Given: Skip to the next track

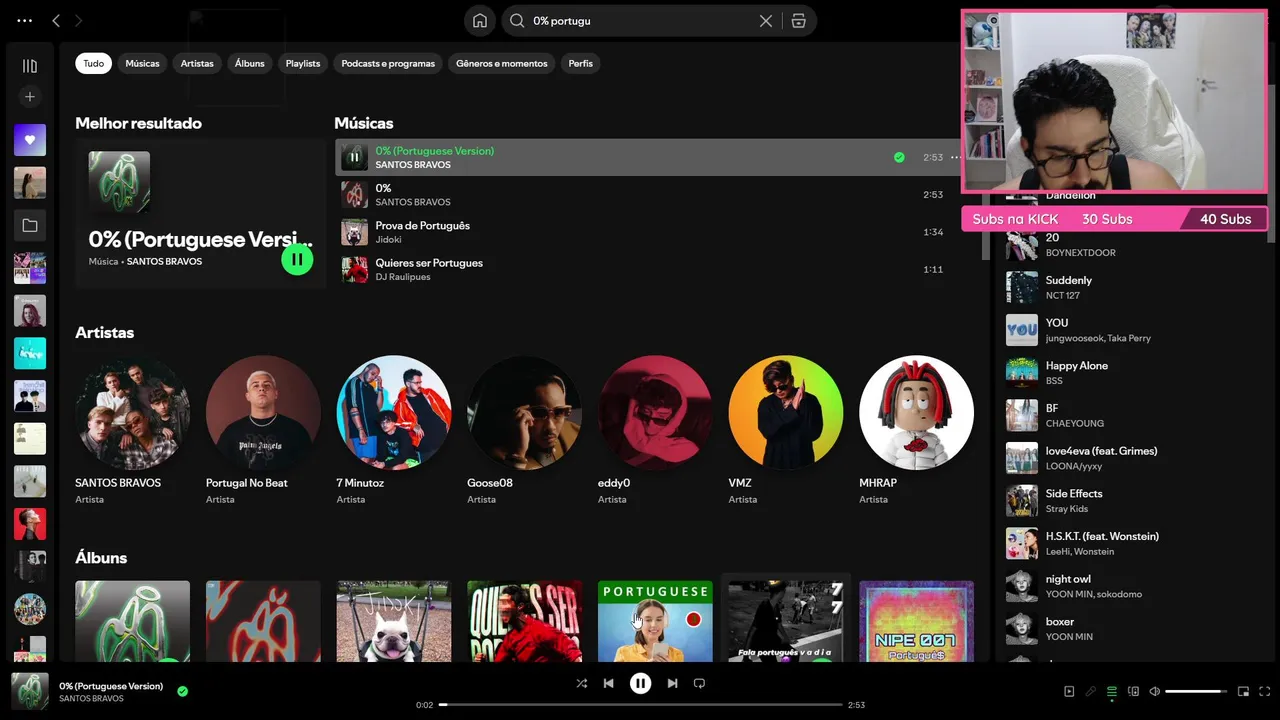Looking at the screenshot, I should 672,683.
